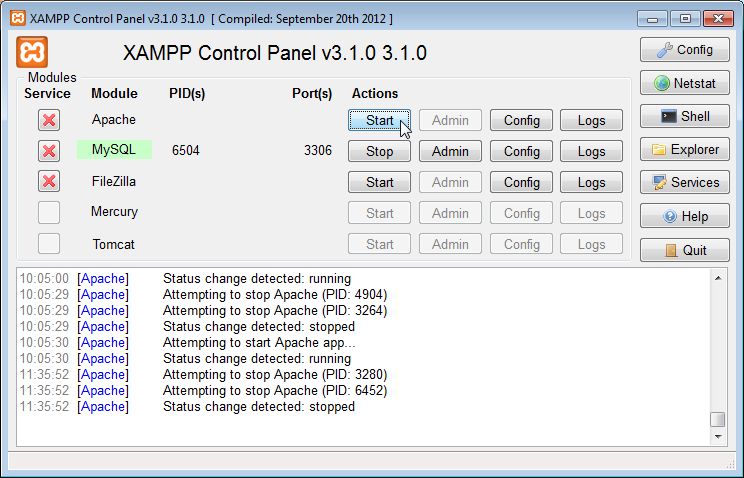Click the Service column header

(47, 94)
